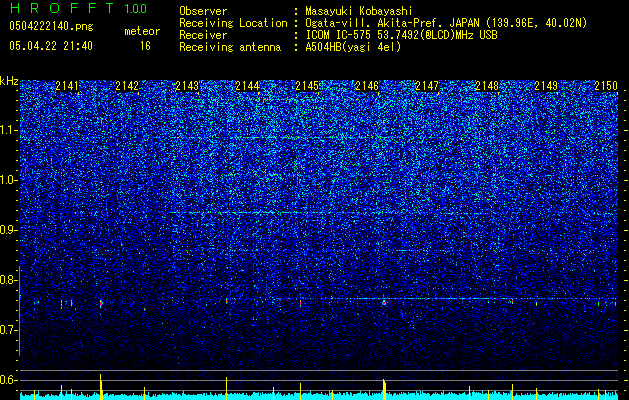Screen dimensions: 629x400
Task: Click the 2147 time marker
Action: click(x=427, y=86)
